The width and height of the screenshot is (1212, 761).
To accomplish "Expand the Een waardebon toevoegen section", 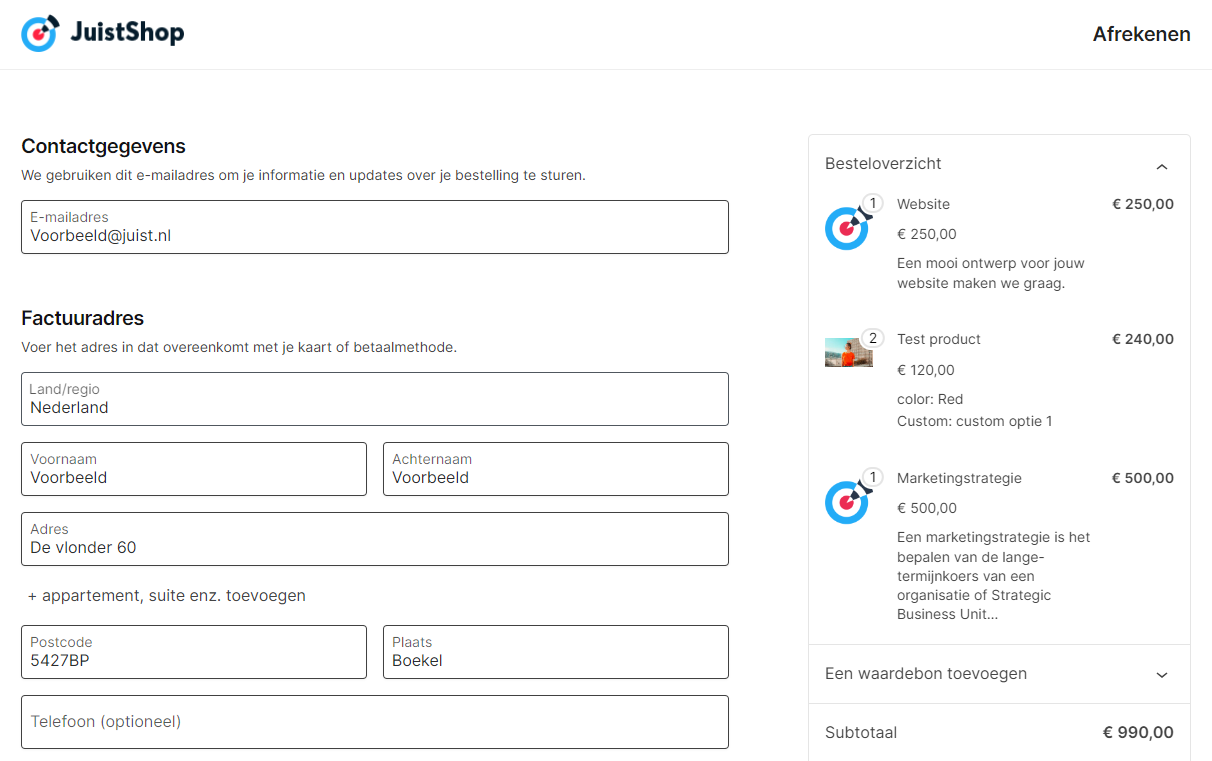I will click(x=1161, y=675).
